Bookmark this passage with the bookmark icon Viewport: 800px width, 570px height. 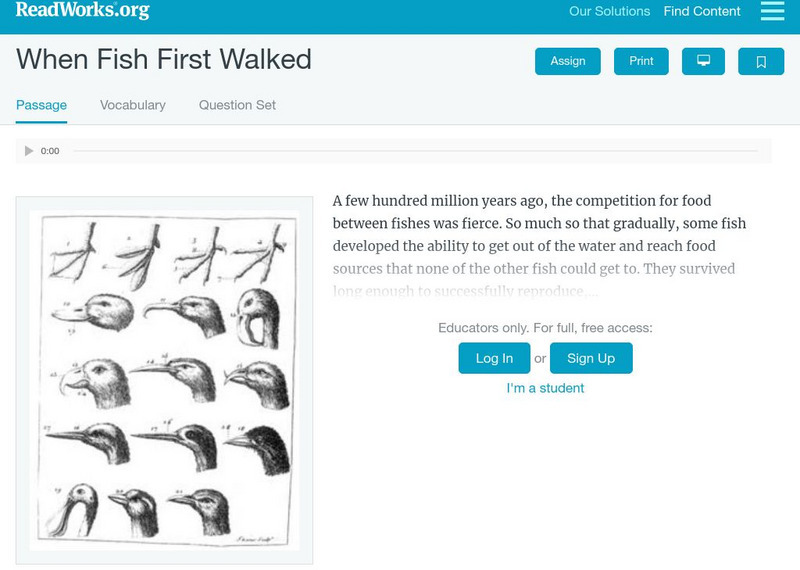(761, 61)
